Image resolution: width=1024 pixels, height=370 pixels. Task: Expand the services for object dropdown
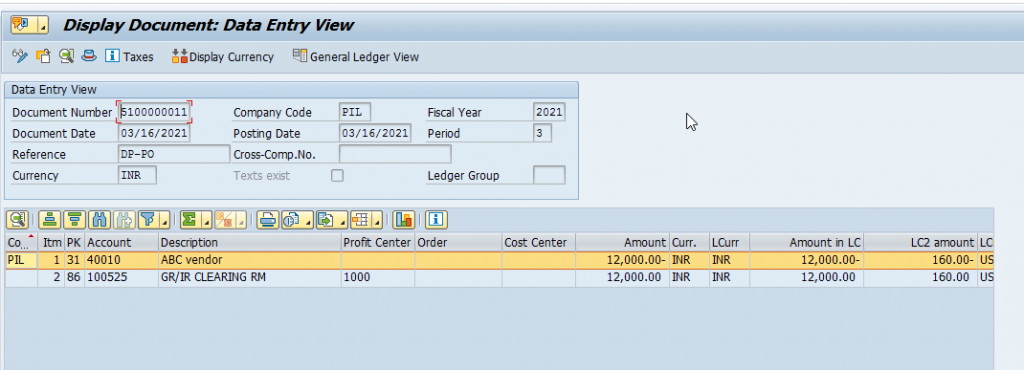click(43, 26)
